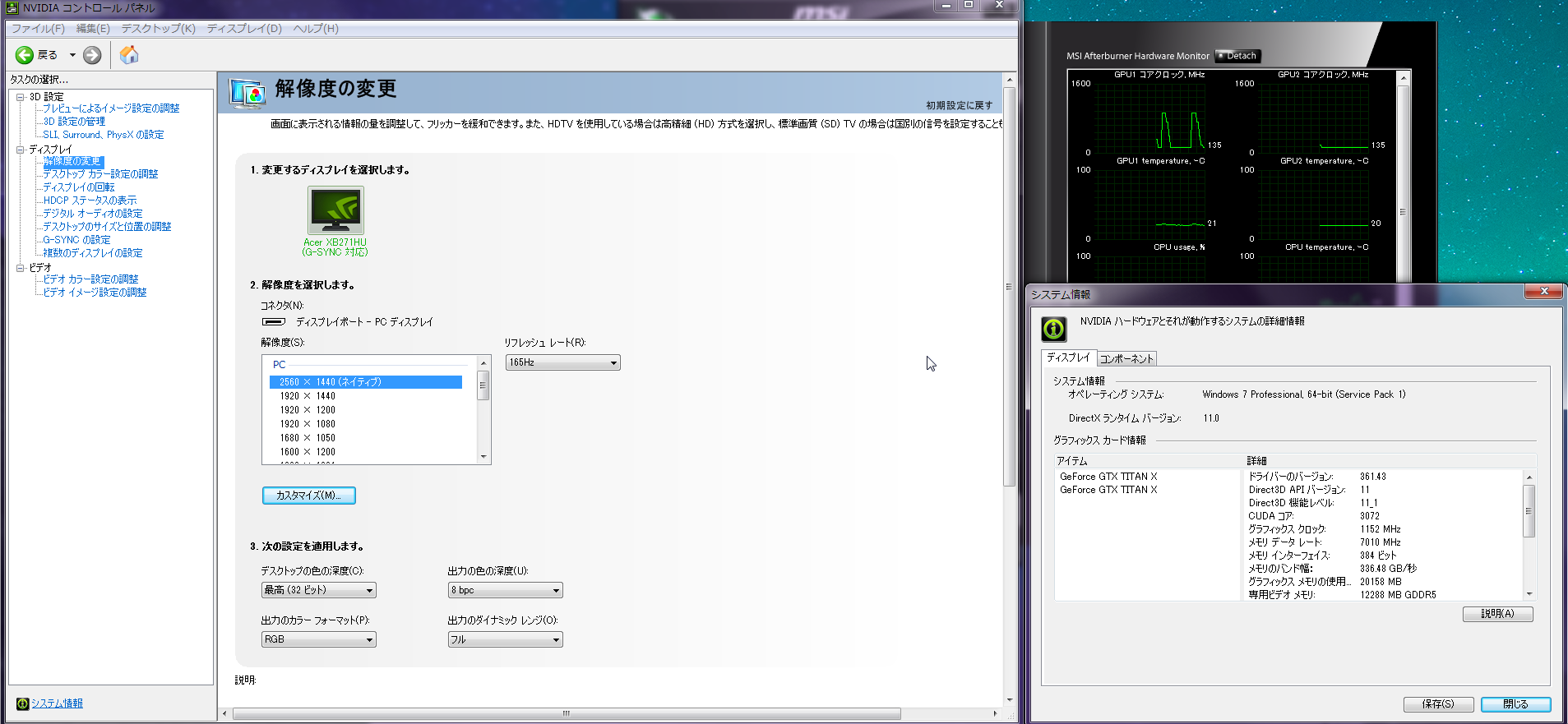The image size is (1568, 724).
Task: Open the デスクトップ(K) menu
Action: coord(159,29)
